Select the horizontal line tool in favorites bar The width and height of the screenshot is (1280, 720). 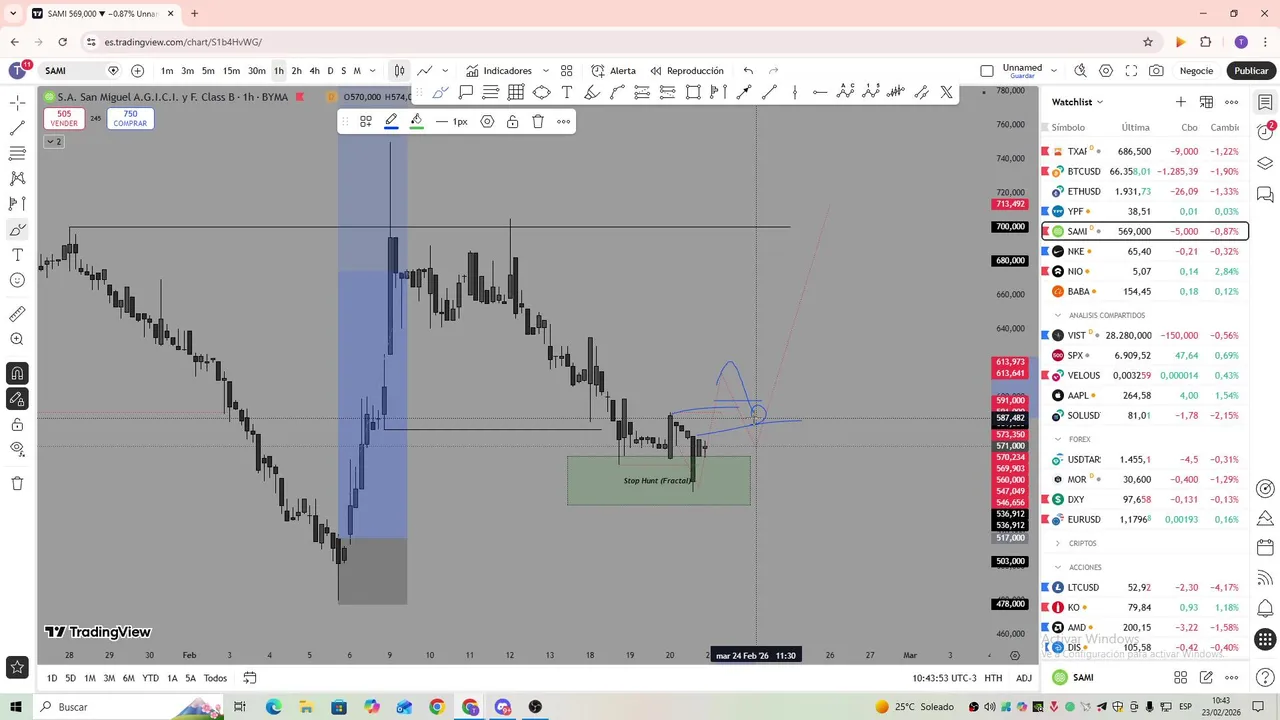[x=820, y=92]
